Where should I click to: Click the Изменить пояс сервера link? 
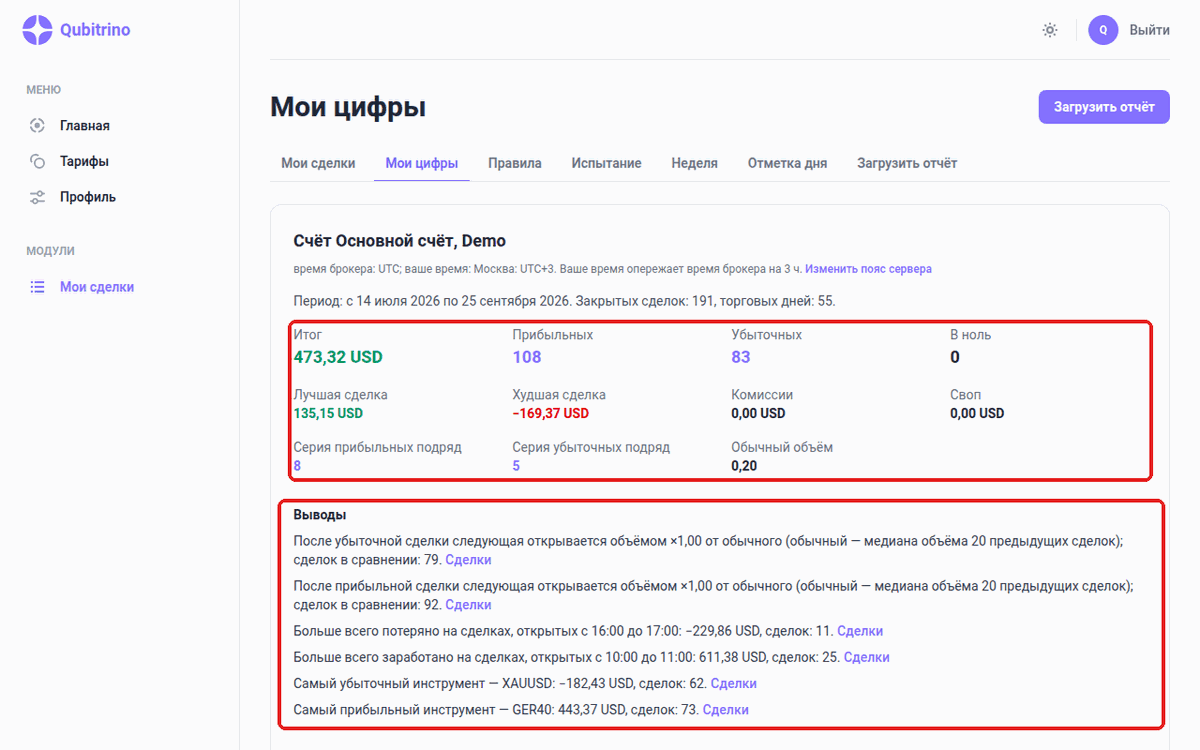pyautogui.click(x=868, y=269)
